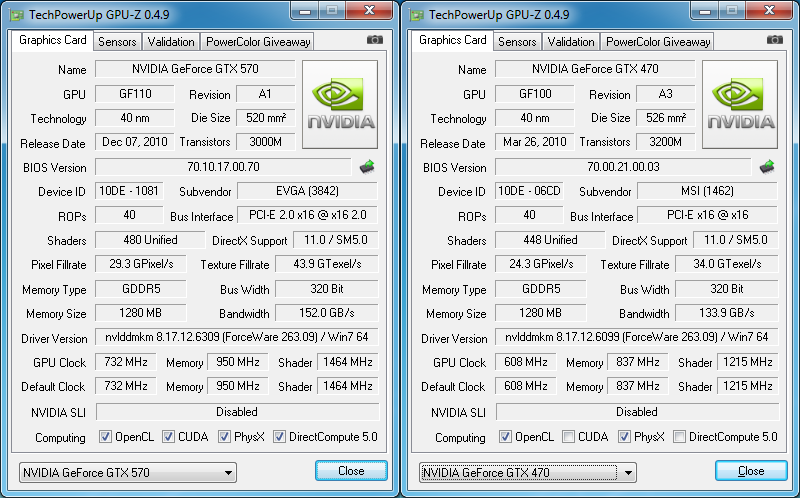Viewport: 800px width, 498px height.
Task: Click Texture Fillrate value 34.0 GTexel/s
Action: point(727,264)
